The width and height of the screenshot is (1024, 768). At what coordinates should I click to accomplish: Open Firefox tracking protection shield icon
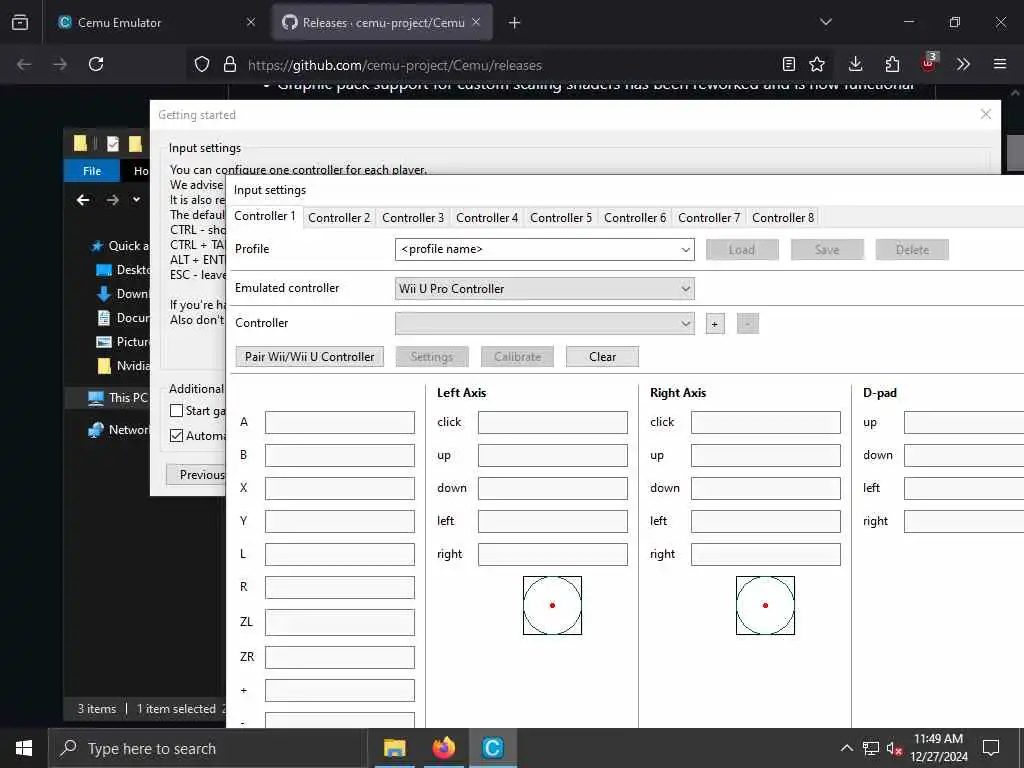tap(202, 65)
